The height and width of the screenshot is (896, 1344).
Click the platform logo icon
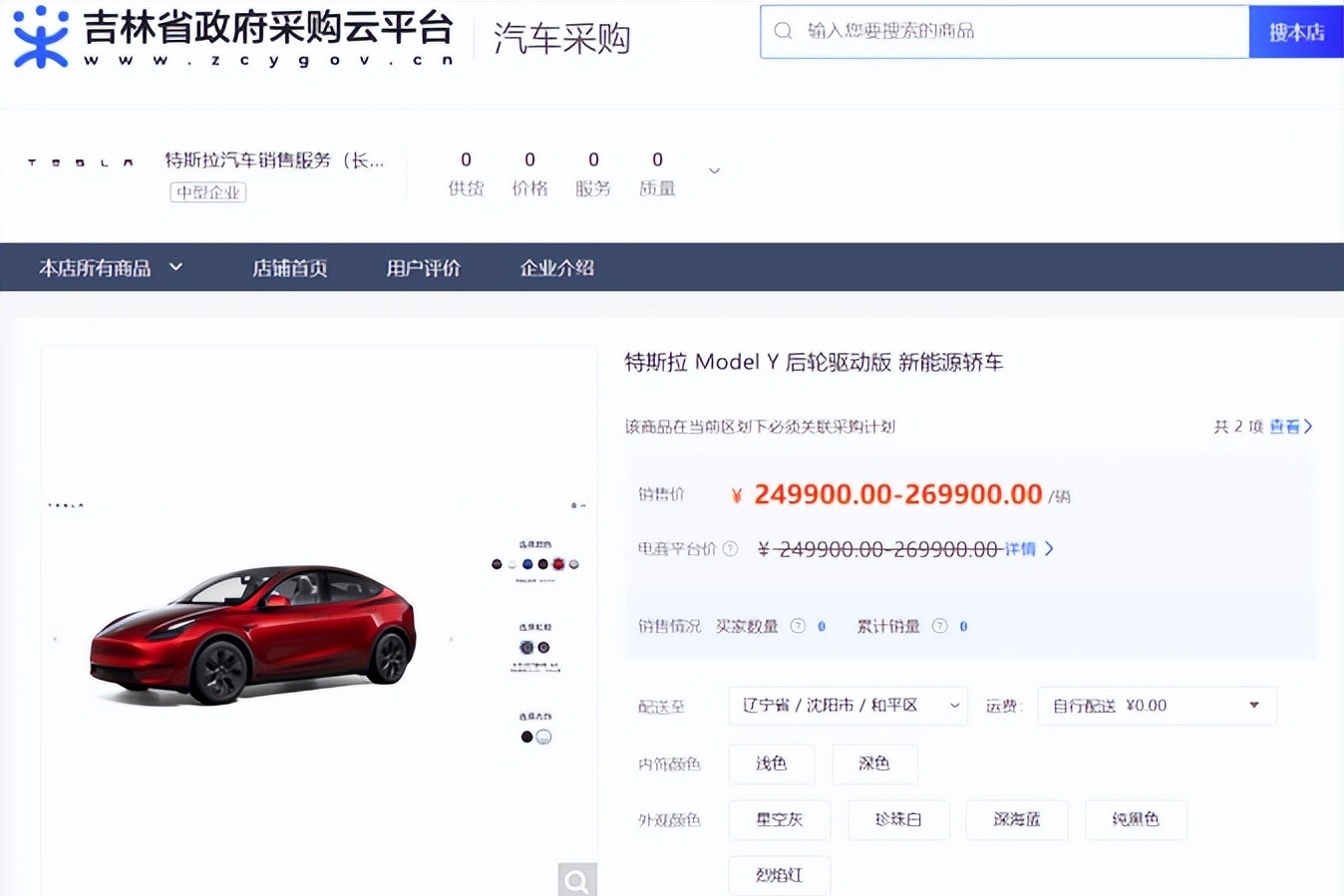click(40, 37)
